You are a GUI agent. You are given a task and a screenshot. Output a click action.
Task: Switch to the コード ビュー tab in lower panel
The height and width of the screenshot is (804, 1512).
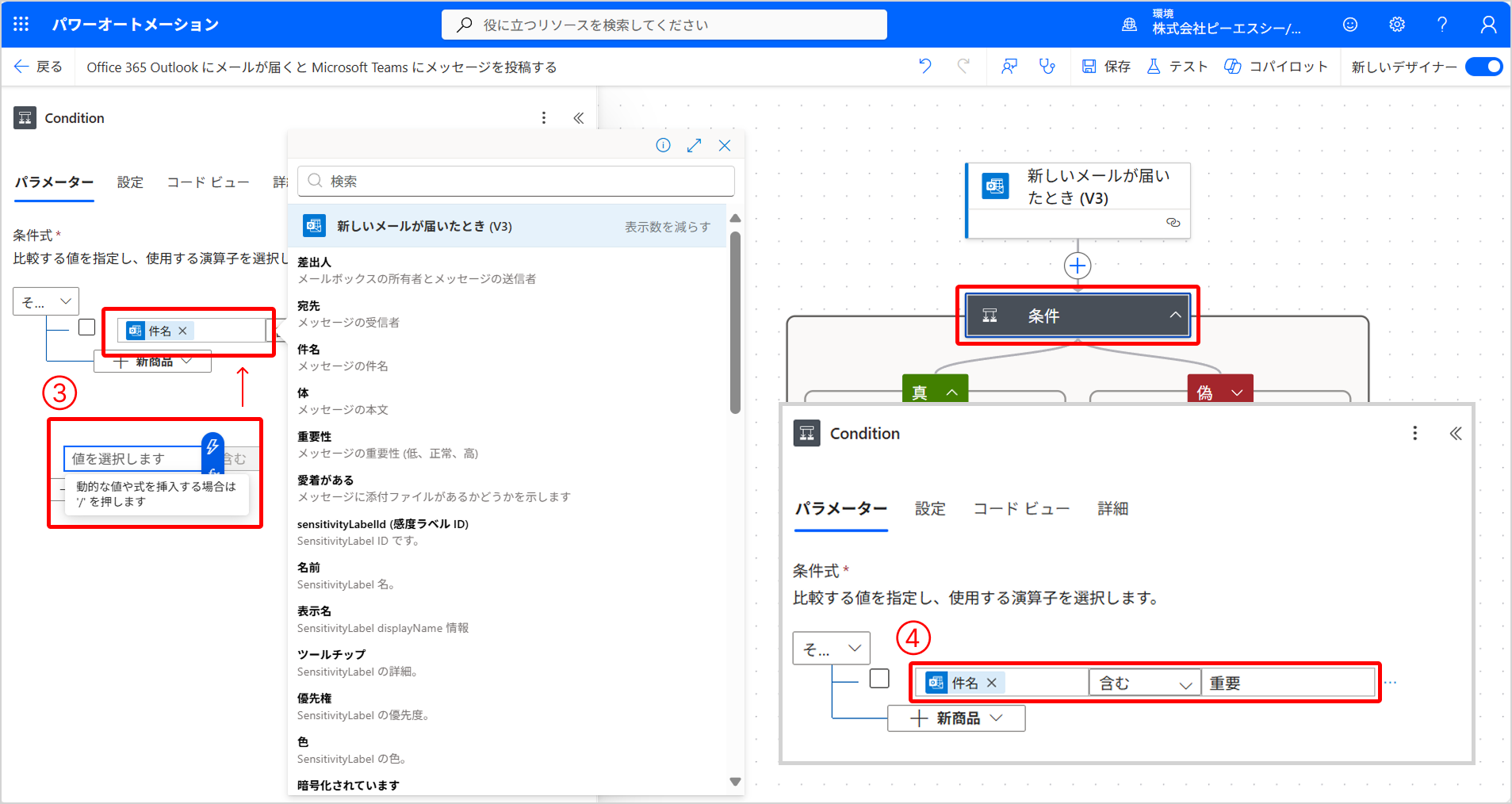[1021, 509]
